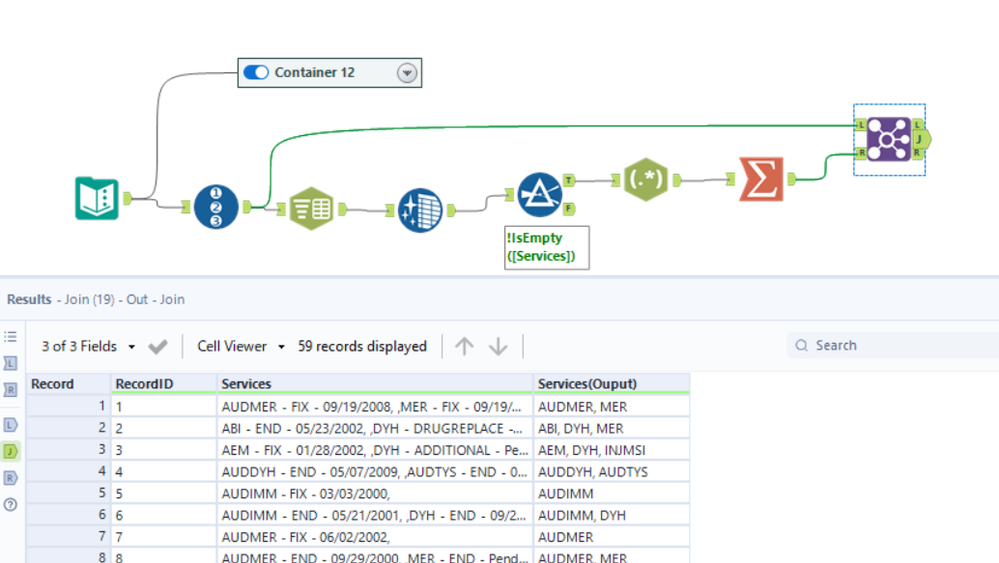Select Services cell starting 'AUDDYH - END - 05/07/2009'
This screenshot has width=999, height=563.
tap(375, 471)
